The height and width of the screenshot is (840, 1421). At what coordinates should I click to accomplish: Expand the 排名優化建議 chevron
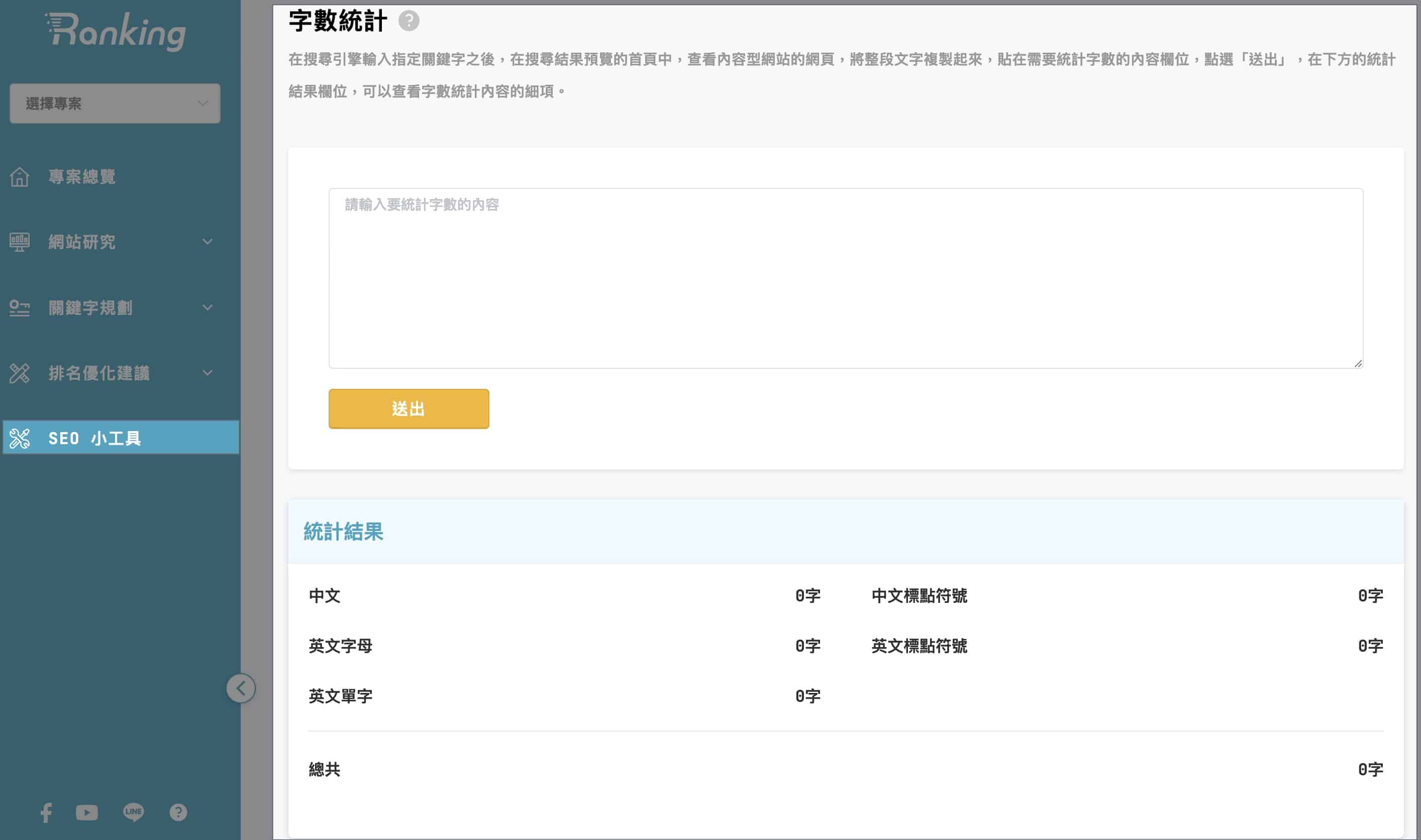coord(207,373)
